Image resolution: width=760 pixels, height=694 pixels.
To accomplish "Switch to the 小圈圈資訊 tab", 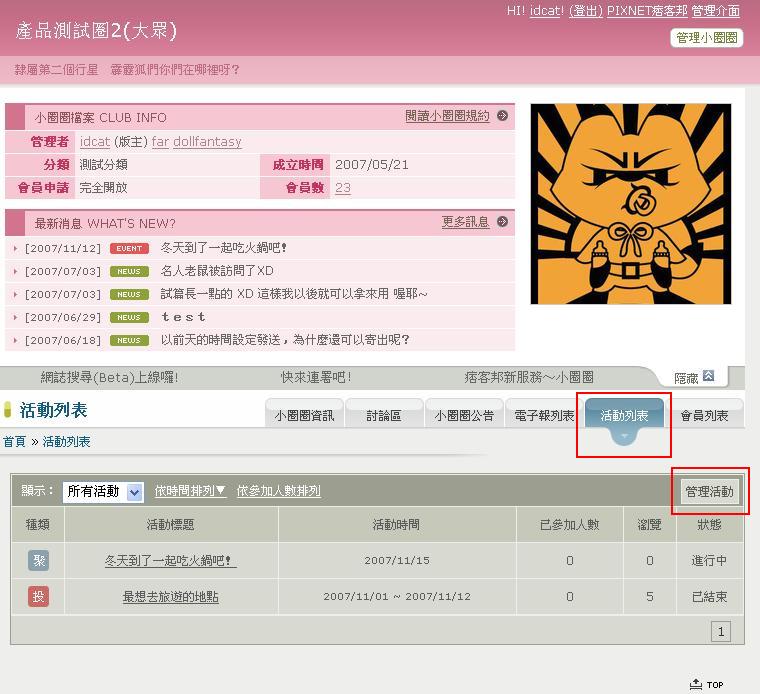I will point(304,415).
